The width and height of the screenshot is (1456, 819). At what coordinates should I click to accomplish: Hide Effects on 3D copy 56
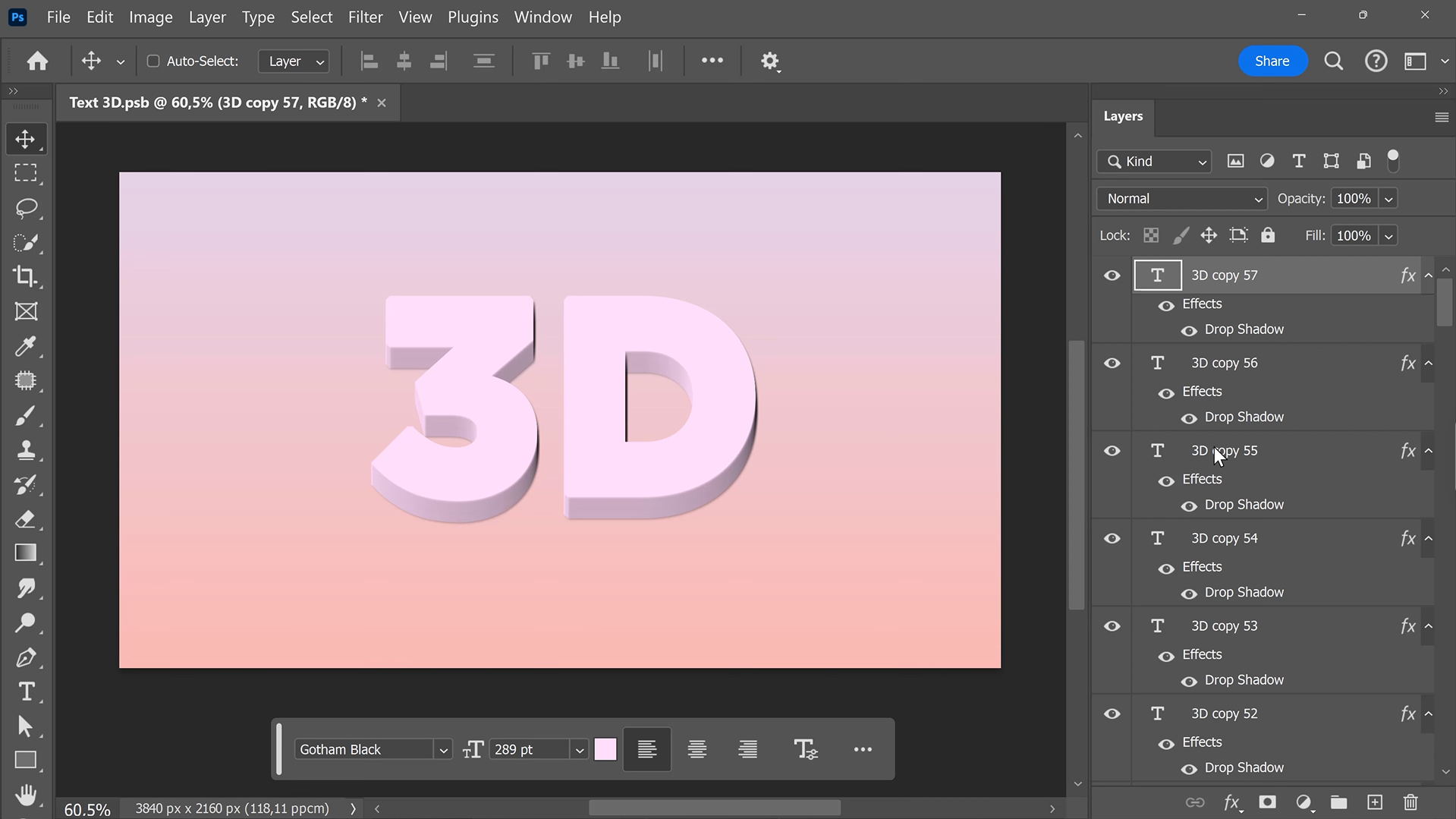(x=1166, y=393)
